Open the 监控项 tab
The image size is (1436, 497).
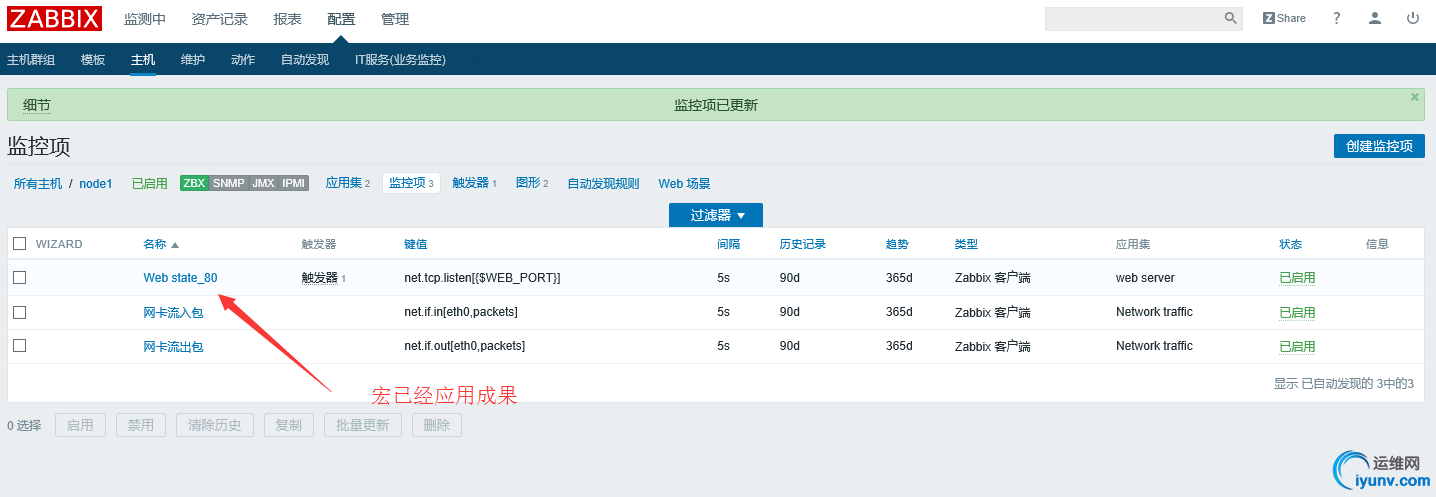411,183
